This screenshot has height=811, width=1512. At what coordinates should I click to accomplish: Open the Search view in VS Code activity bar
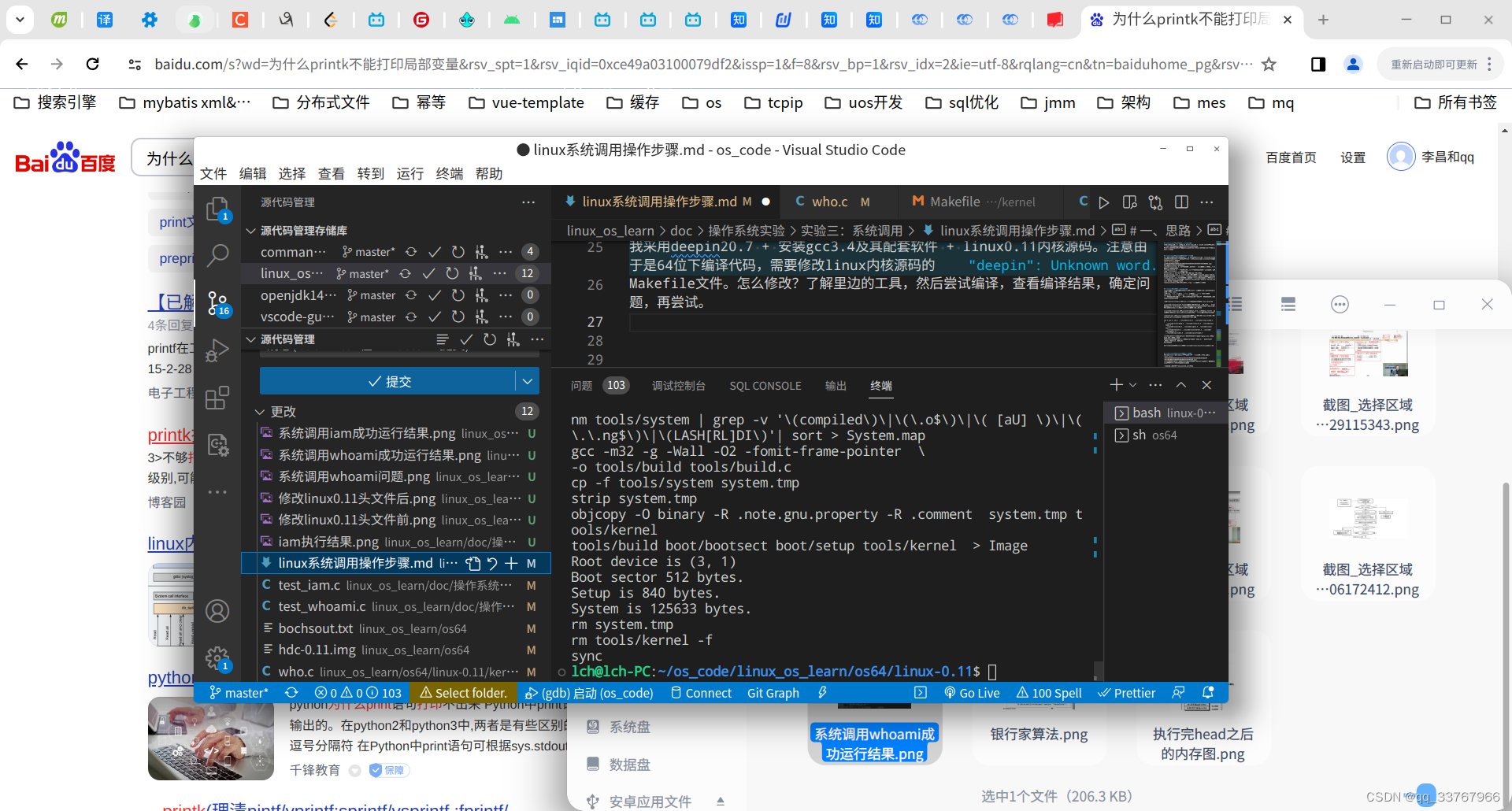(x=217, y=255)
